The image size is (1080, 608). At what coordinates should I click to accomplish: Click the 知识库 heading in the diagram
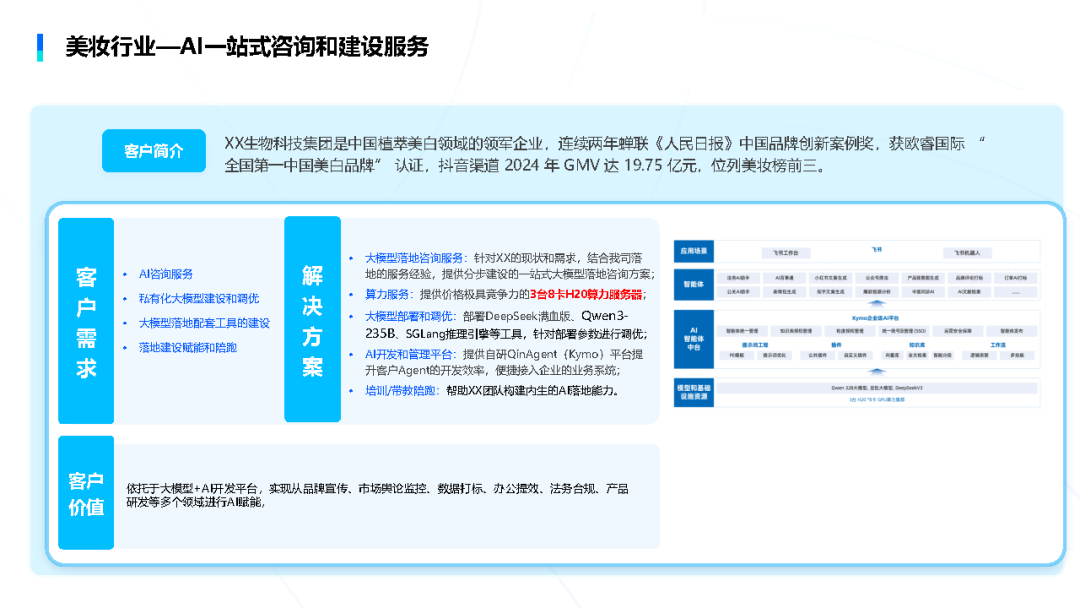pos(917,345)
